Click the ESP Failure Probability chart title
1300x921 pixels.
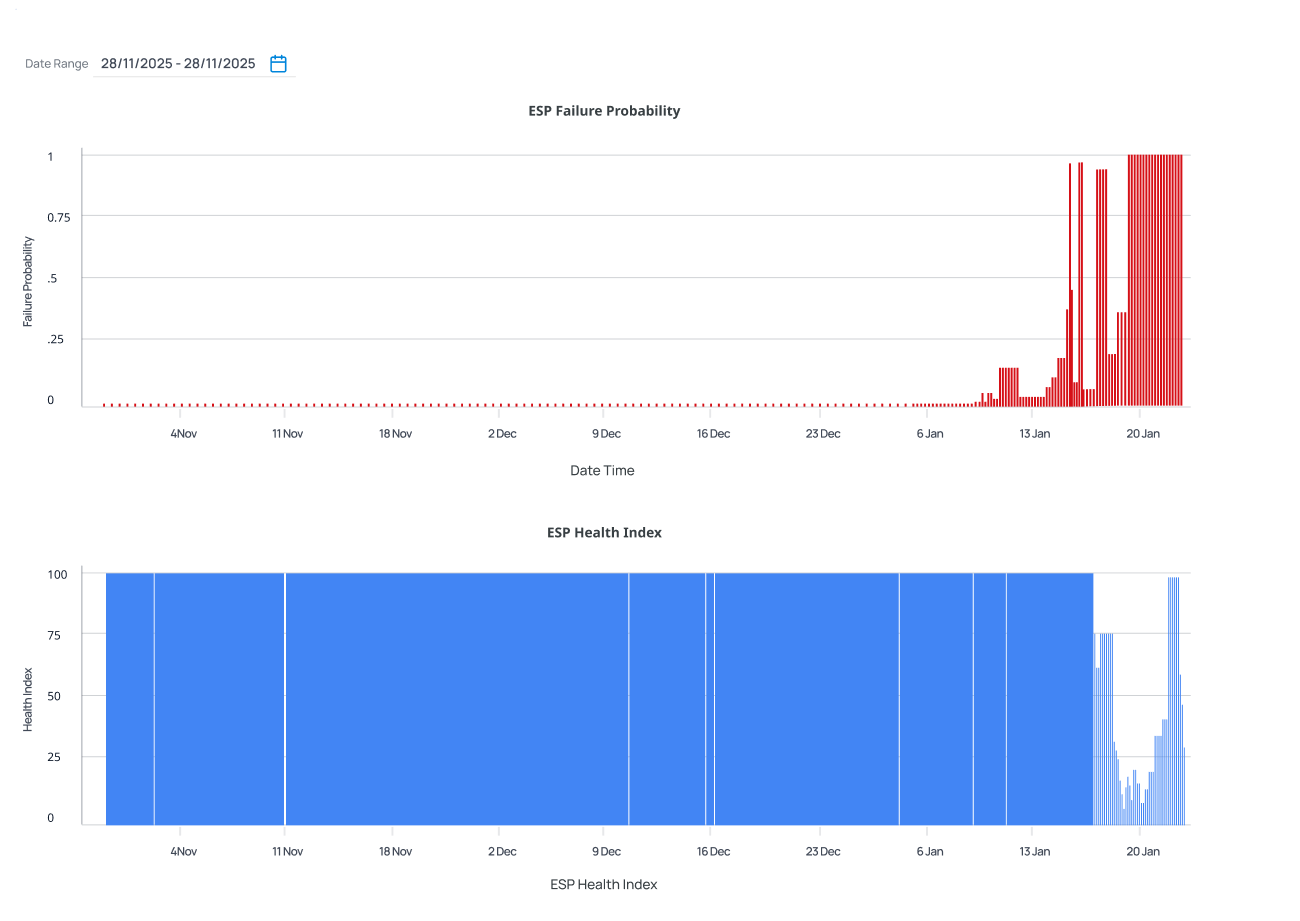pyautogui.click(x=604, y=111)
